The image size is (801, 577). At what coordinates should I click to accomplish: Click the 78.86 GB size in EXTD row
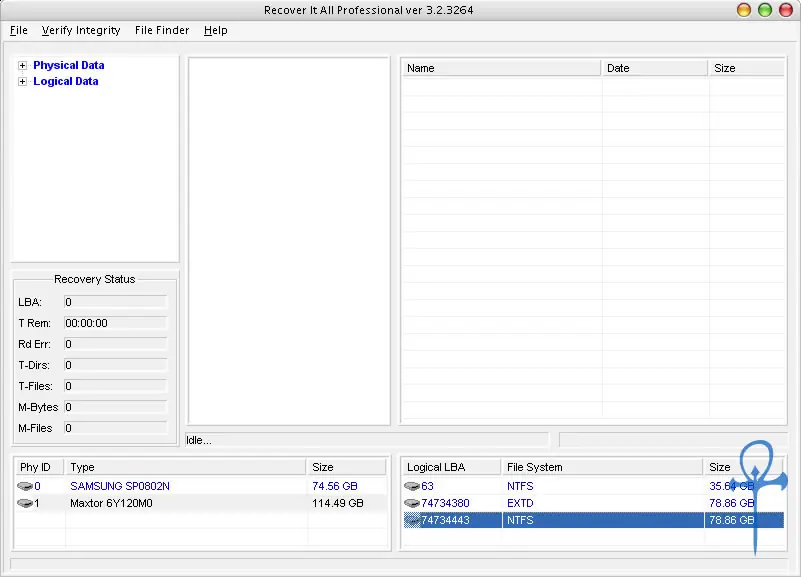coord(732,503)
